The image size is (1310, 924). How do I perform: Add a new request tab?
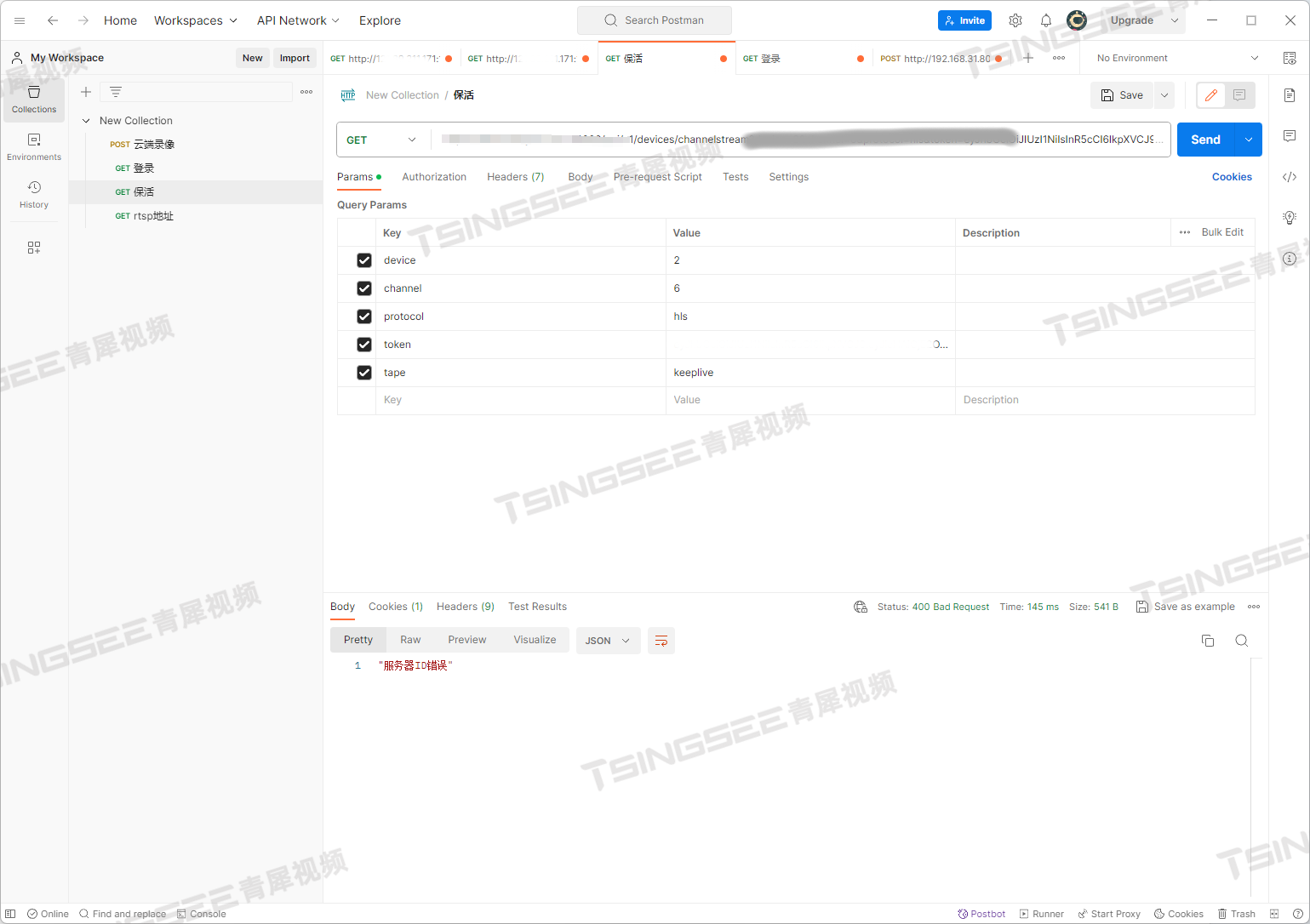[1028, 58]
